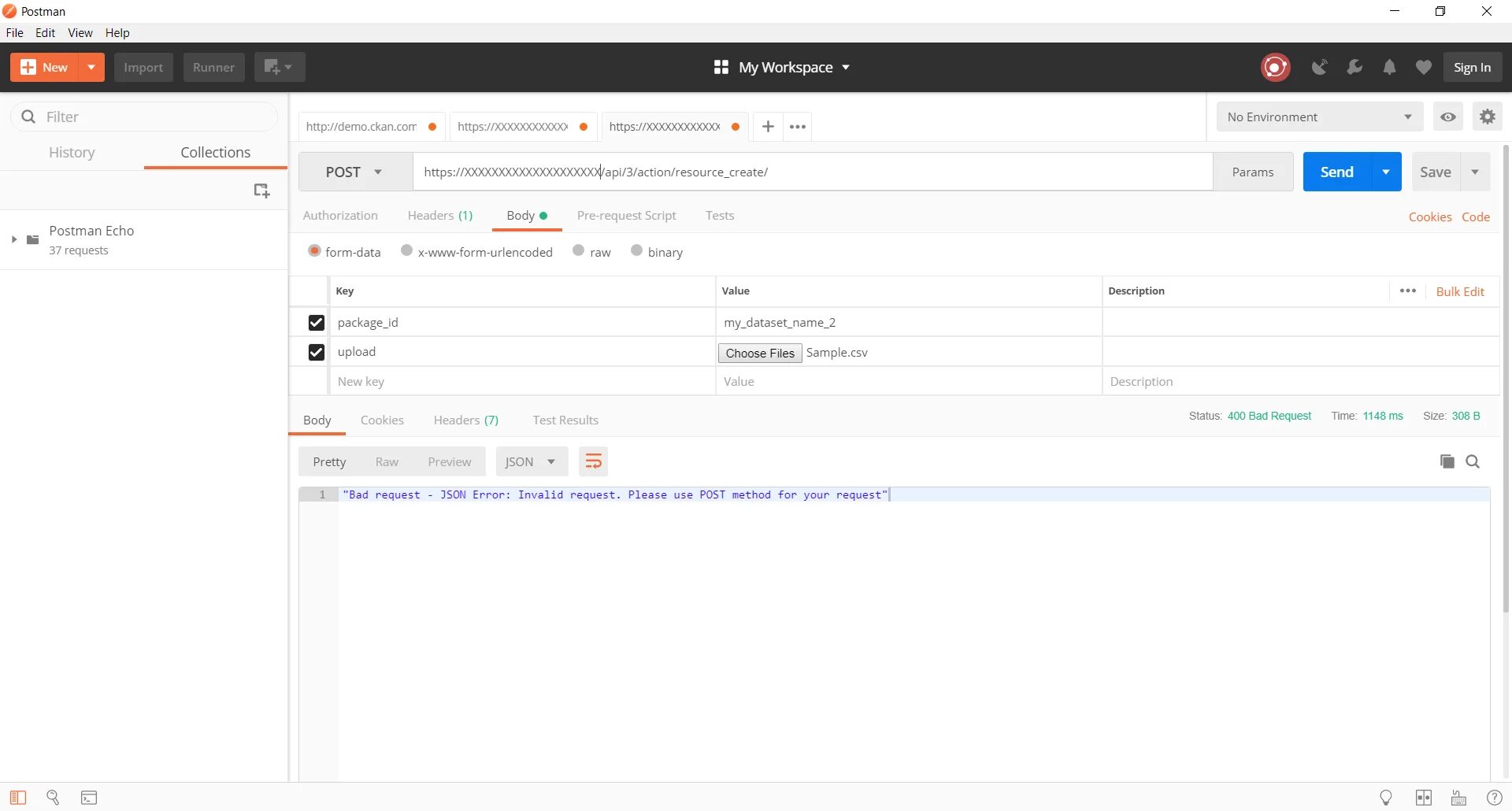The width and height of the screenshot is (1512, 811).
Task: Open the tab options ellipsis menu
Action: point(798,126)
